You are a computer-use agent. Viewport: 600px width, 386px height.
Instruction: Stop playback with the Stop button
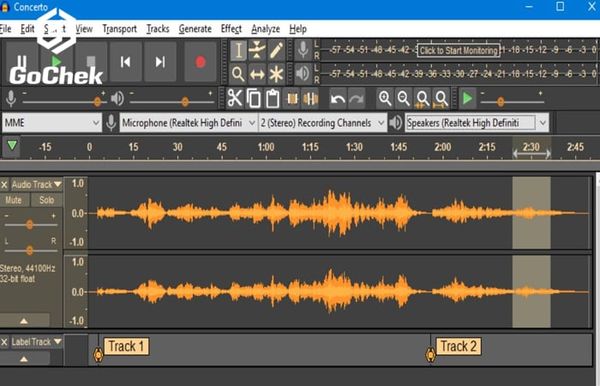click(91, 62)
